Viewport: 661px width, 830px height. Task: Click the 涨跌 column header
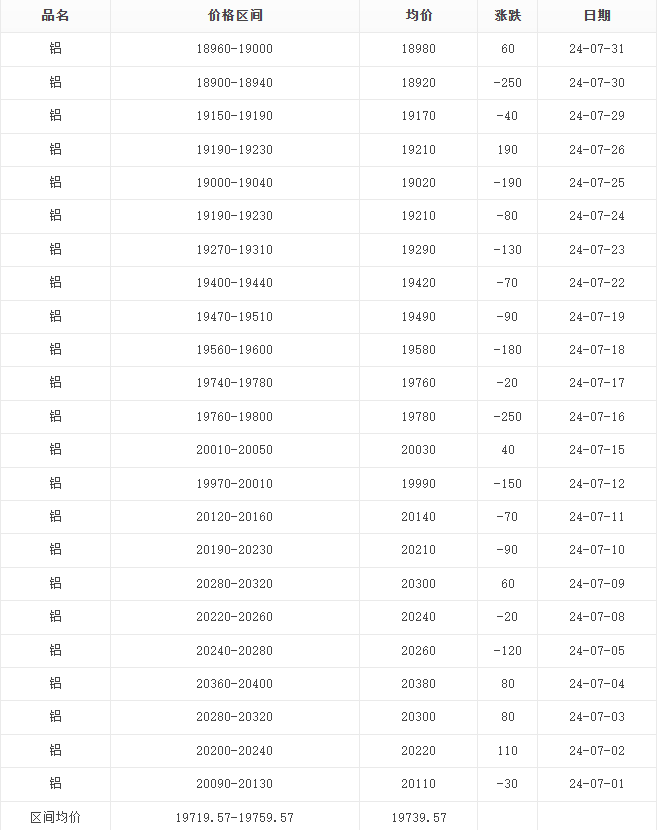tap(507, 16)
